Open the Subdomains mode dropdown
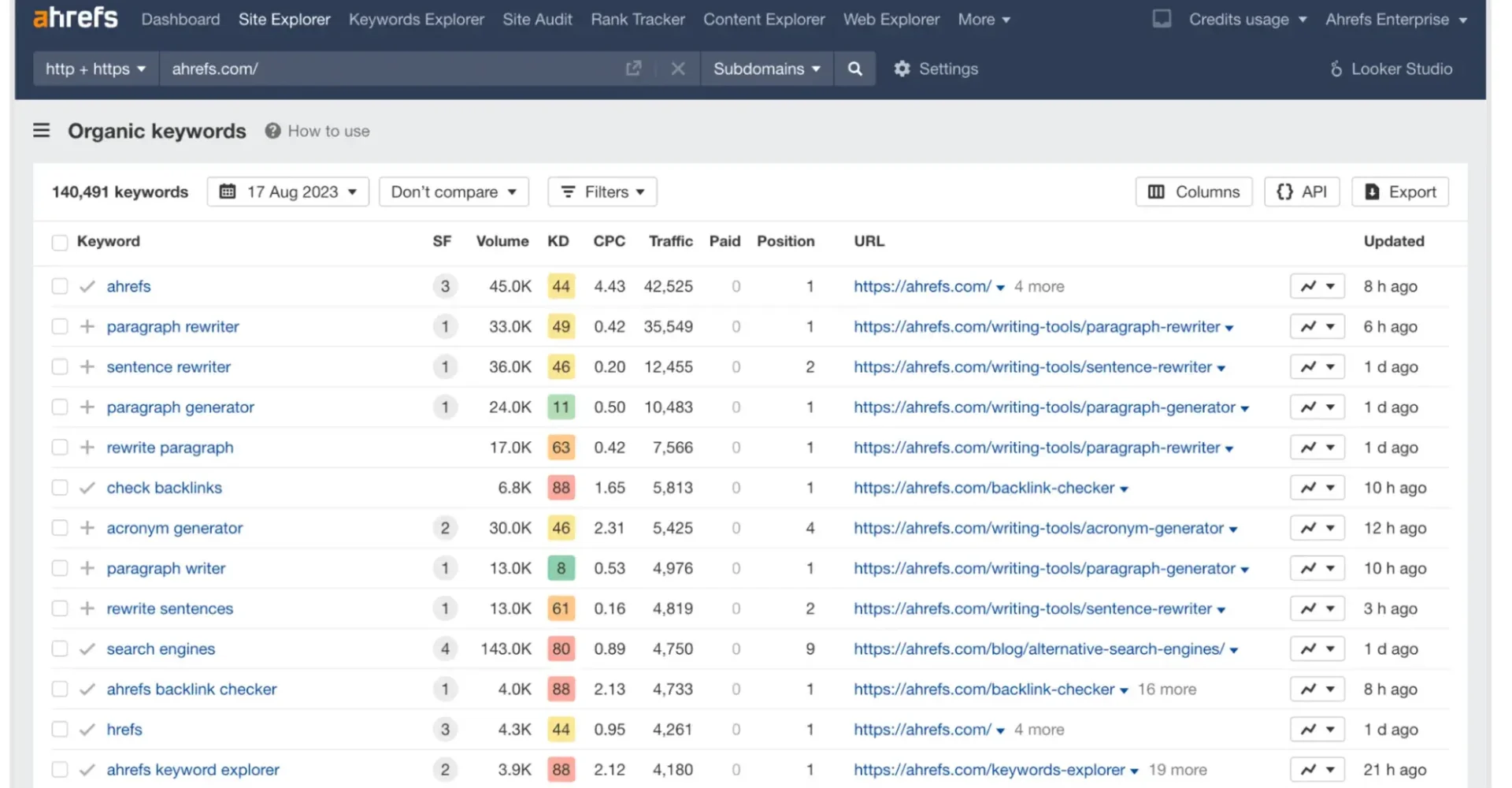This screenshot has height=788, width=1512. click(x=767, y=69)
